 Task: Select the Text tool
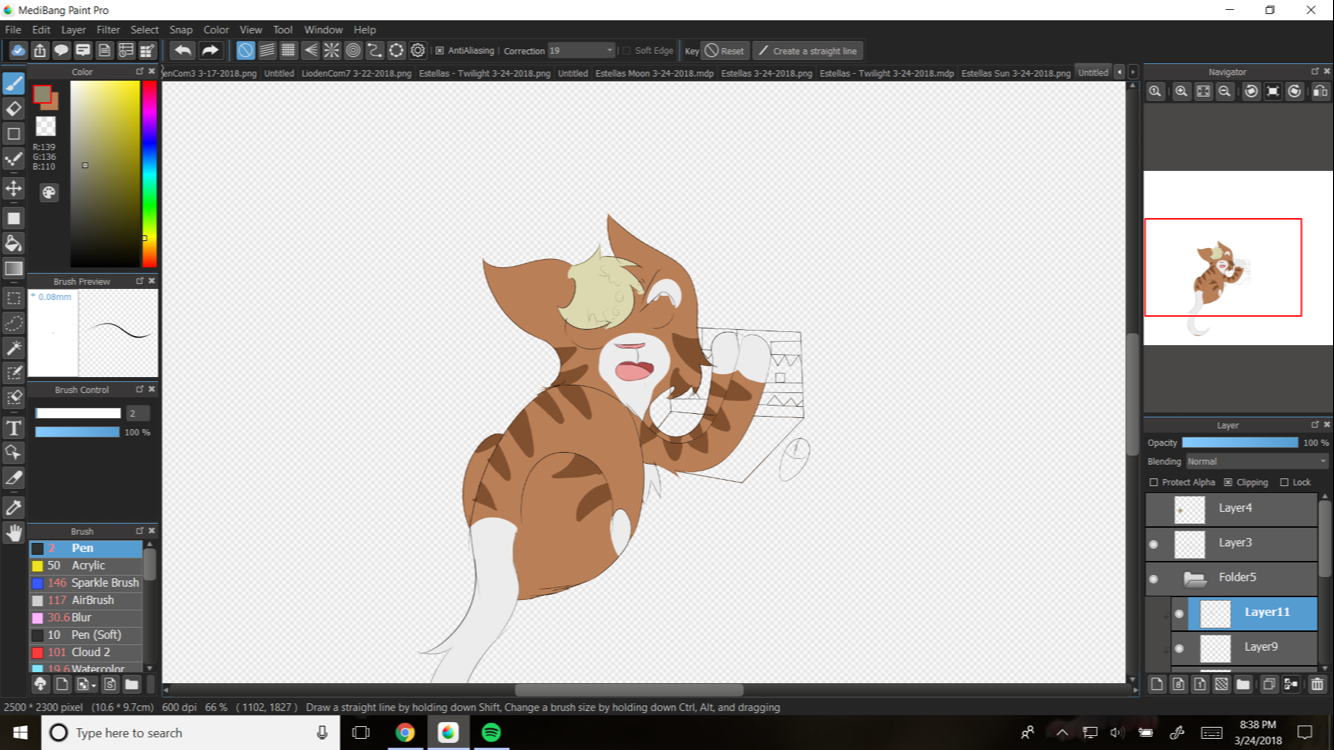point(14,428)
